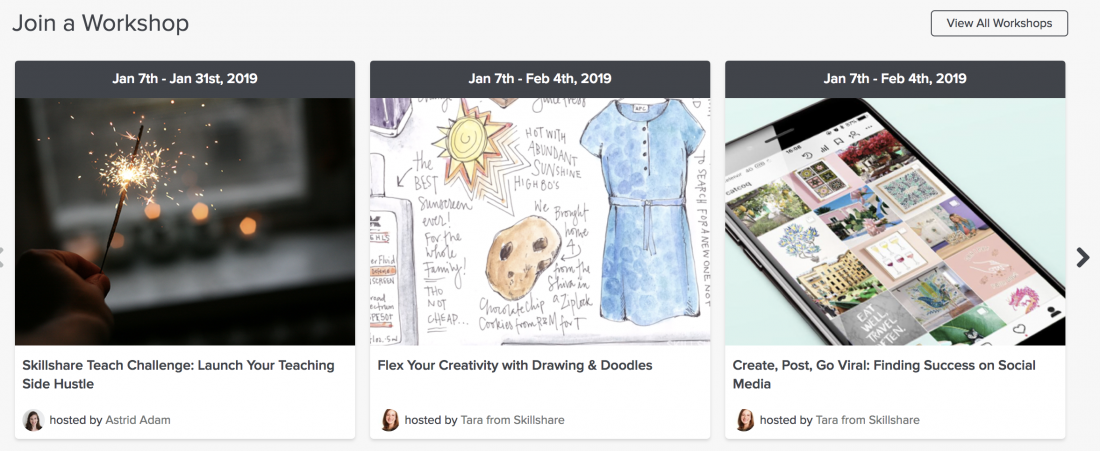Click the View All Workshops button
1100x451 pixels.
pos(999,23)
